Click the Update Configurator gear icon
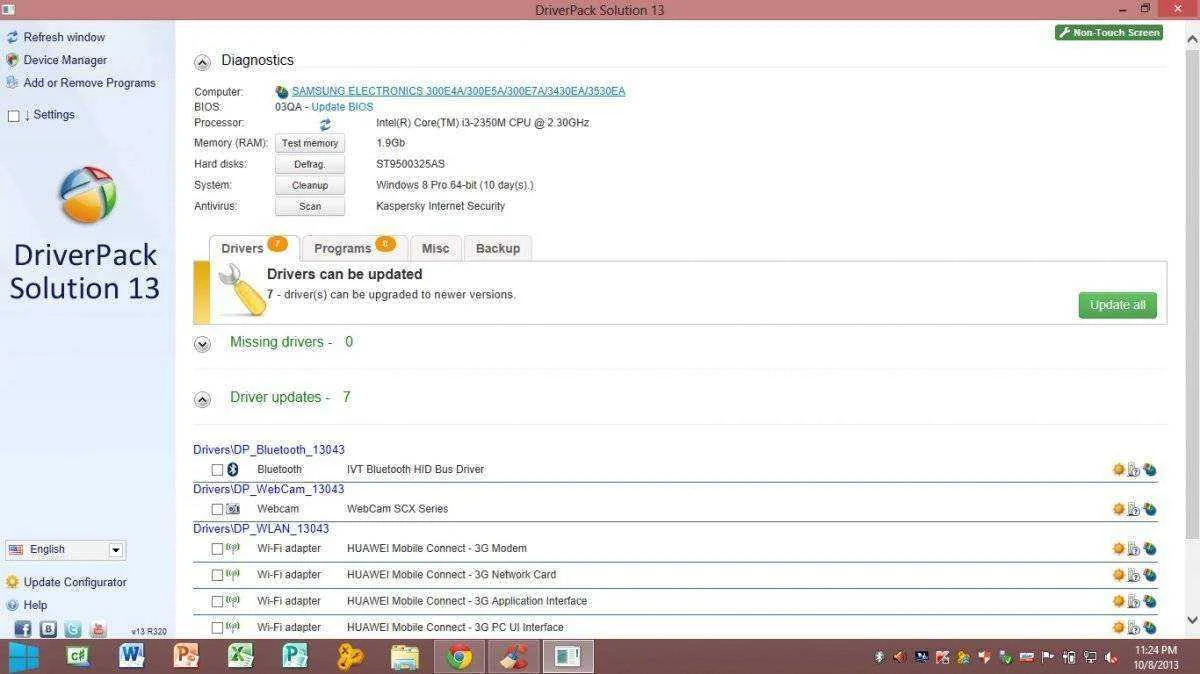 [x=12, y=582]
